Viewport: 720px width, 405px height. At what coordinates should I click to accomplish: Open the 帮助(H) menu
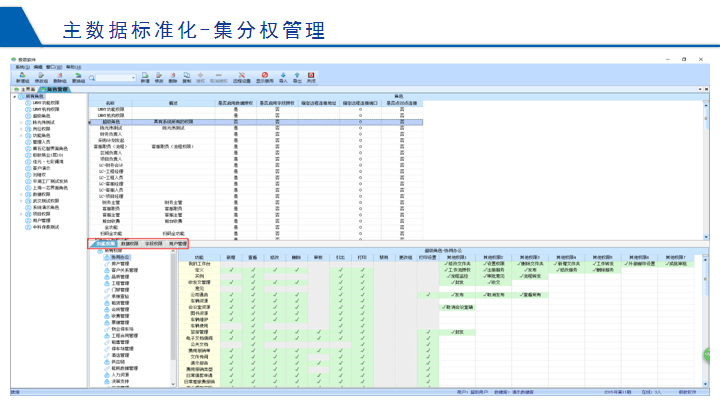[73, 67]
